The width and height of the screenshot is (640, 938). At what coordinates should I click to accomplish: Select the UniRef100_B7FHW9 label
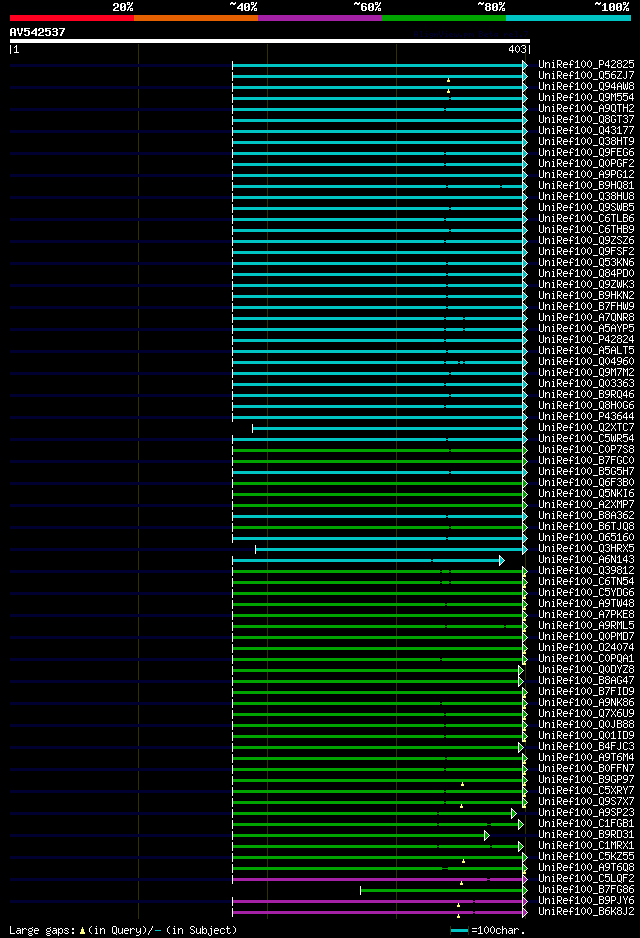coord(586,307)
